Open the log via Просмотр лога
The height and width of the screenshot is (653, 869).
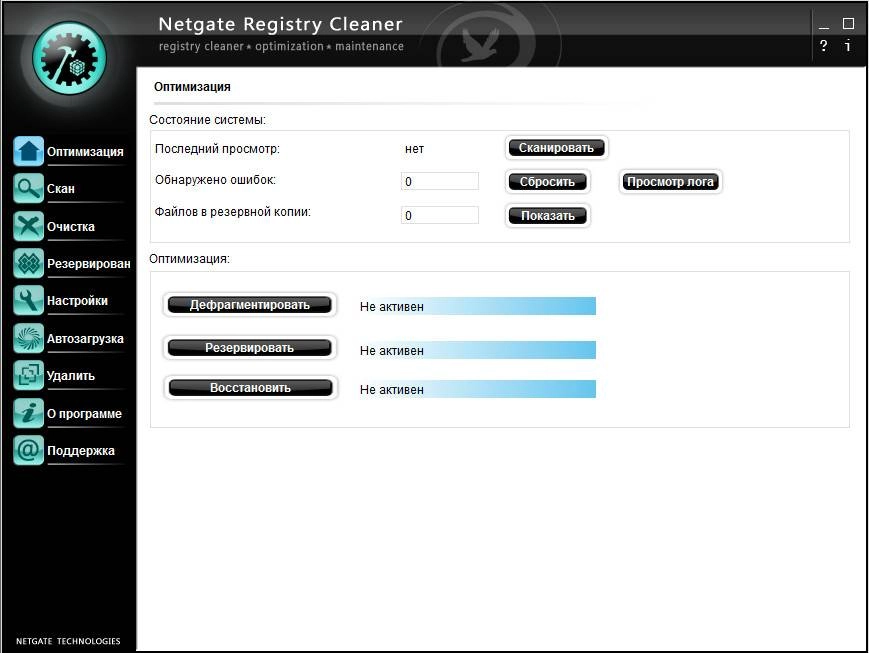click(671, 182)
